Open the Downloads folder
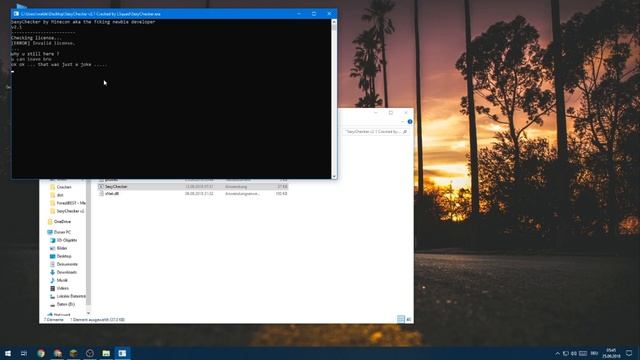 63,272
